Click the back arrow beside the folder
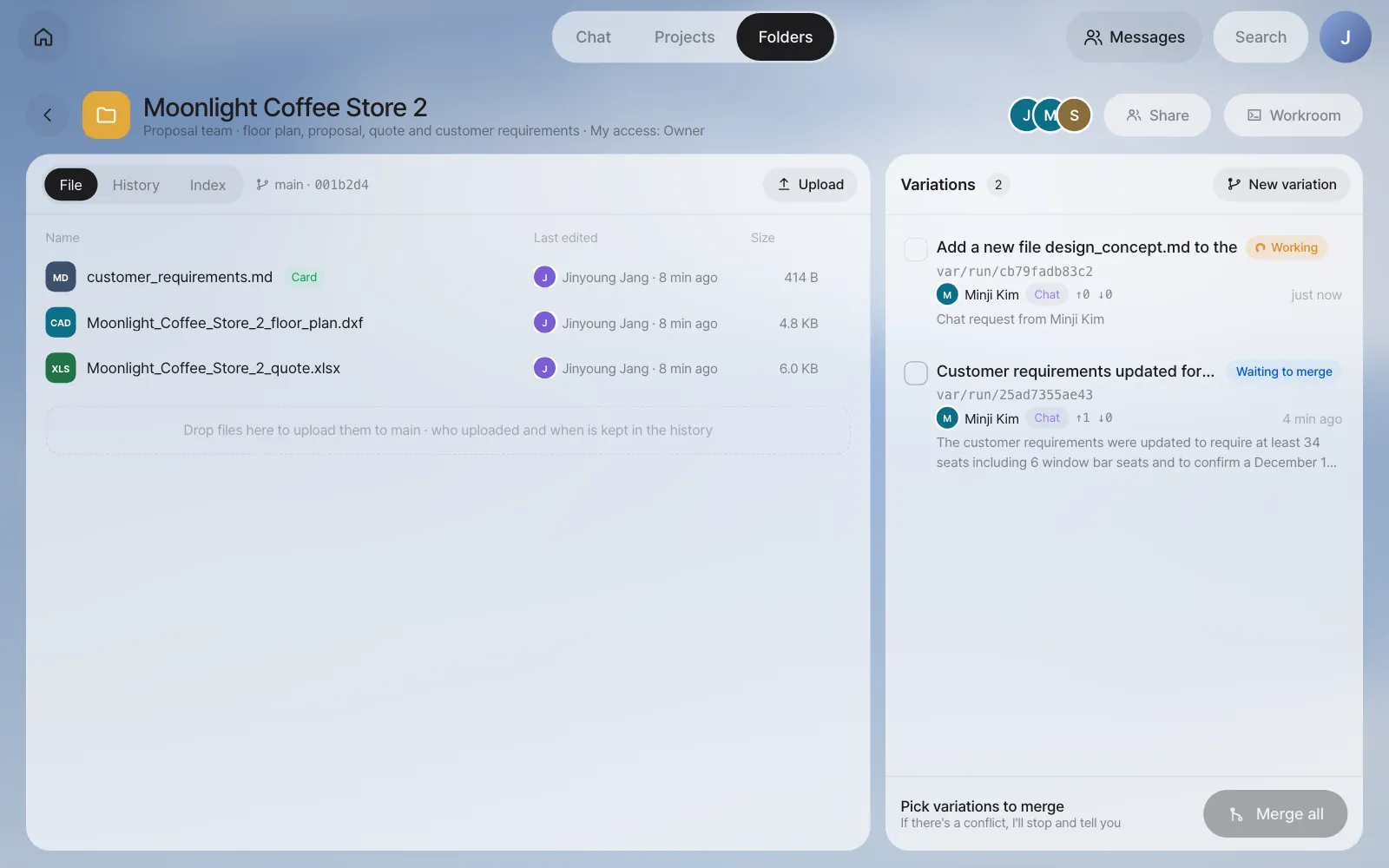Image resolution: width=1389 pixels, height=868 pixels. pos(48,115)
